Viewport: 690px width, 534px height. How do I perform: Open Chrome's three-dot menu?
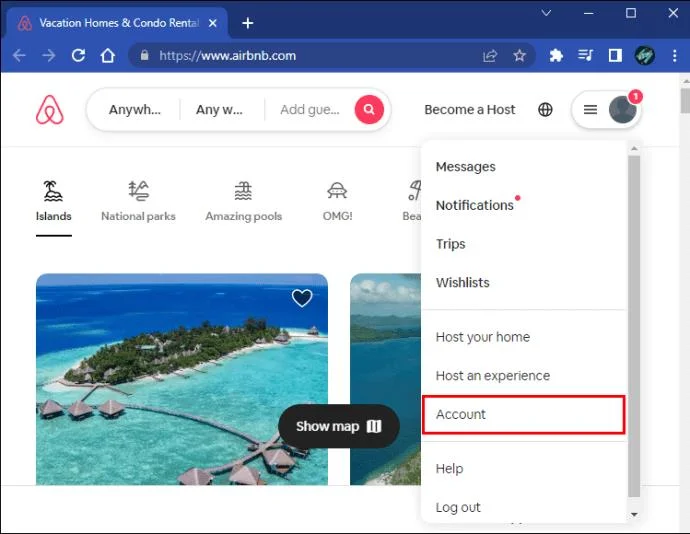[x=675, y=55]
